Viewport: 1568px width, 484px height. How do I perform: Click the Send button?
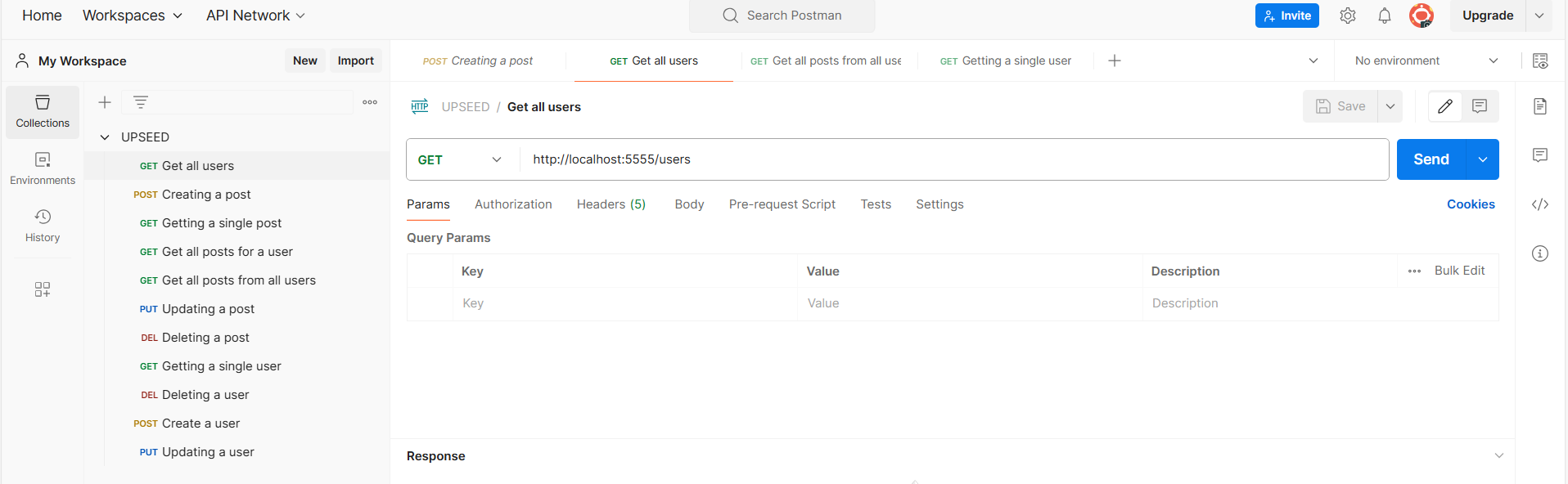tap(1431, 159)
